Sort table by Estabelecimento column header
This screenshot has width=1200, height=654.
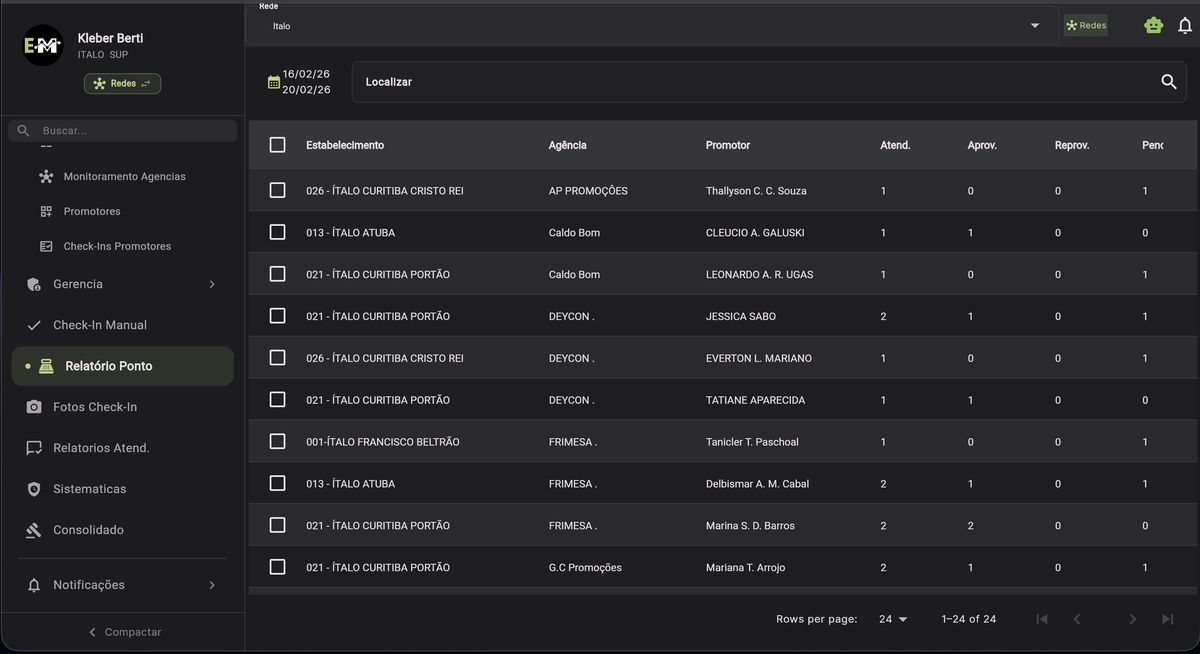coord(345,145)
